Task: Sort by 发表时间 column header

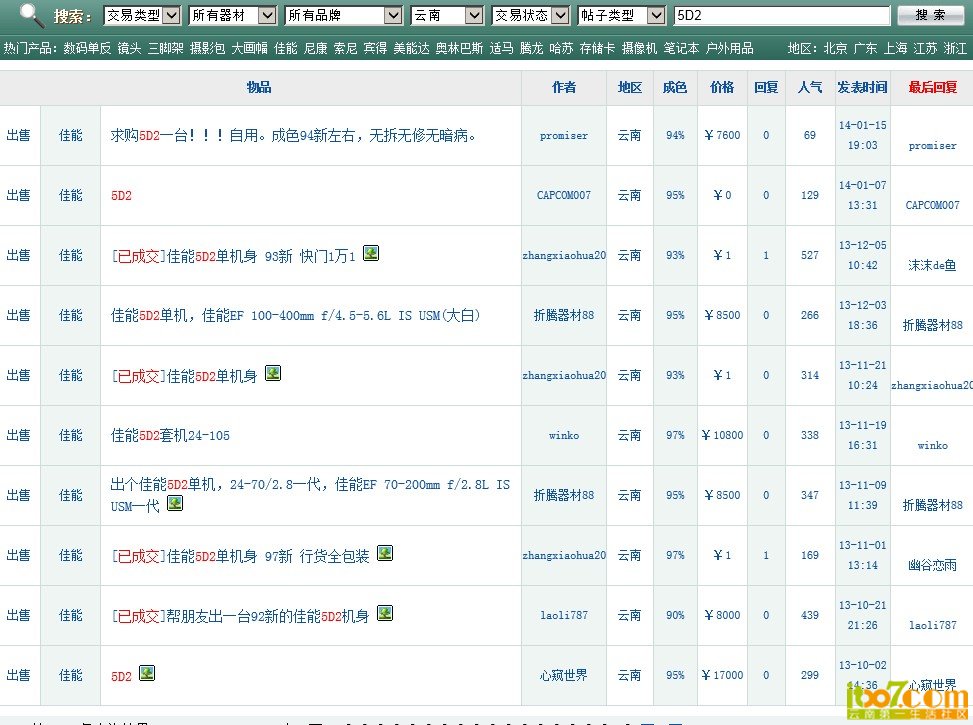Action: coord(863,88)
